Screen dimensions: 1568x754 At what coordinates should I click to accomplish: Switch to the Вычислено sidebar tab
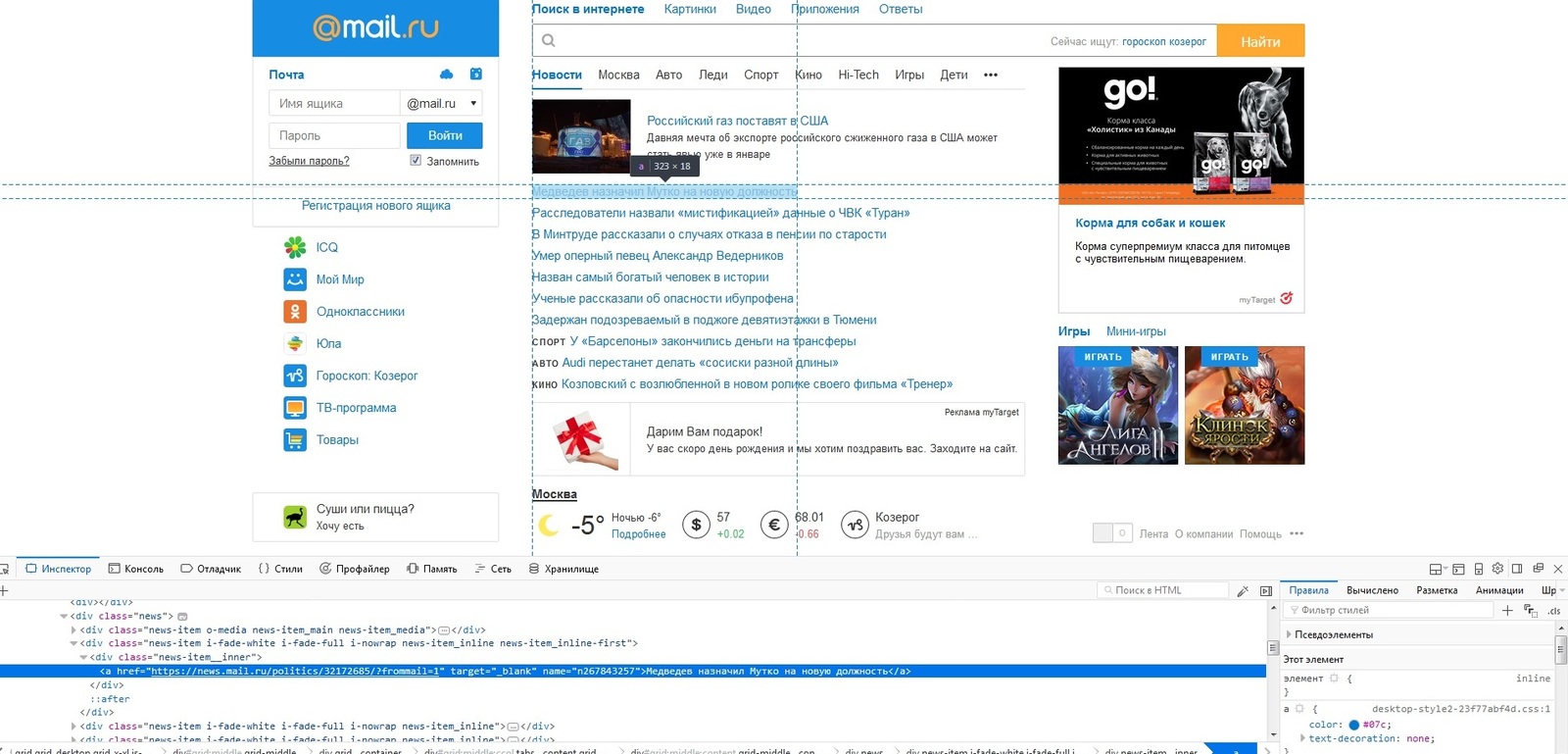coord(1372,590)
